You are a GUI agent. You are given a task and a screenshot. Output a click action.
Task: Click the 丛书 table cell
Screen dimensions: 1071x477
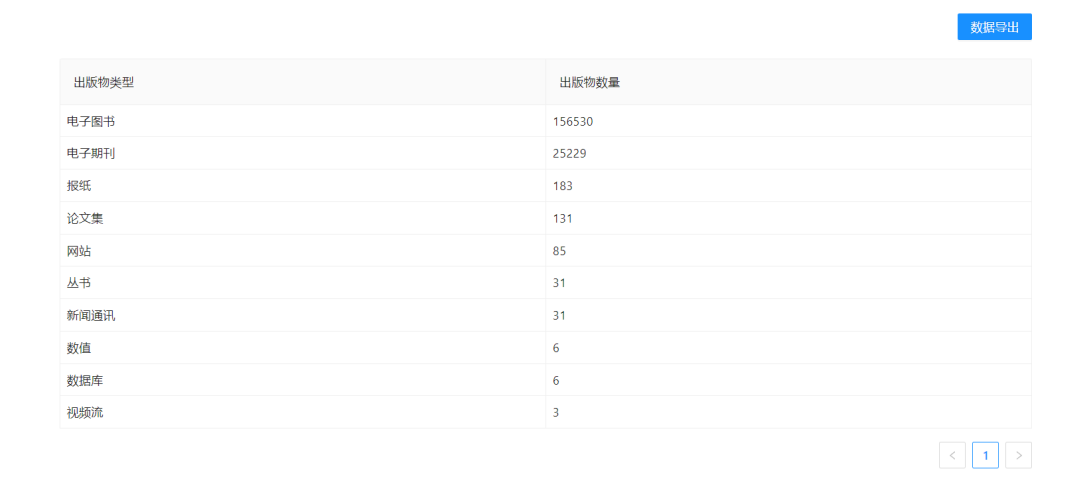[x=79, y=283]
